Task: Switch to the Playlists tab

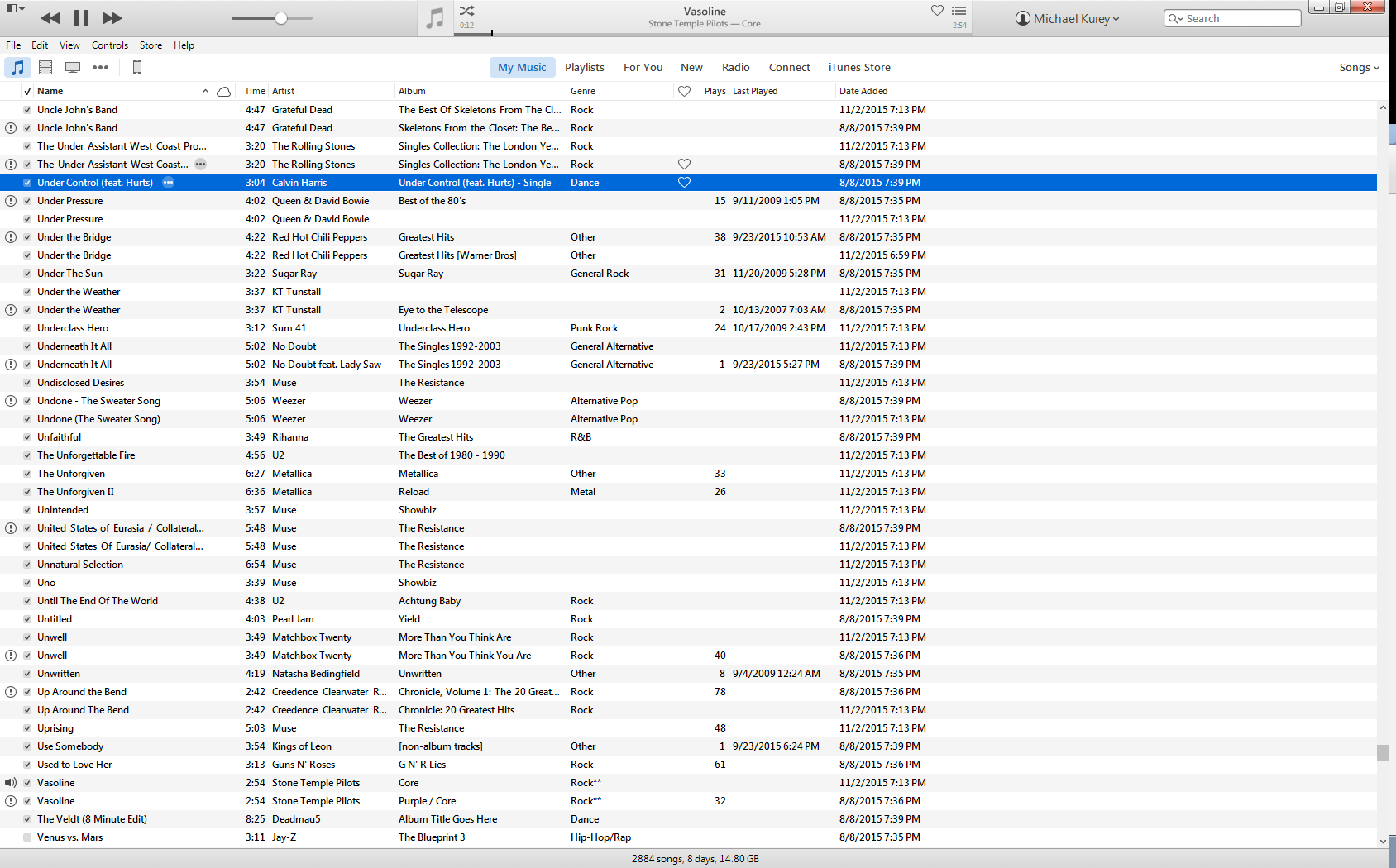Action: pos(585,68)
